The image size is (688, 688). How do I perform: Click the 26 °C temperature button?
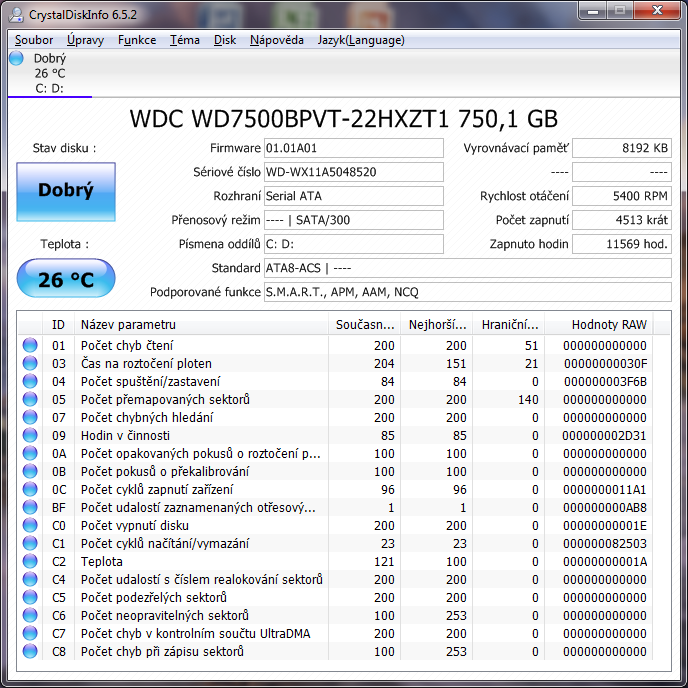click(x=66, y=279)
